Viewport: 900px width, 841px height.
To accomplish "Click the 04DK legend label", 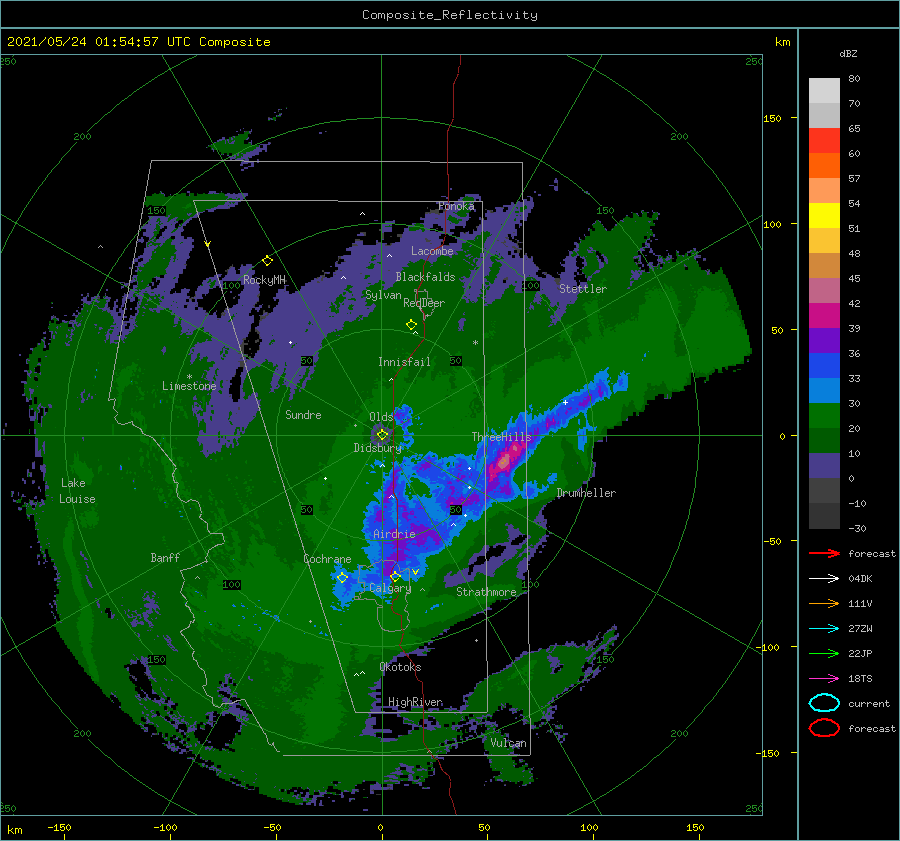I will [860, 578].
